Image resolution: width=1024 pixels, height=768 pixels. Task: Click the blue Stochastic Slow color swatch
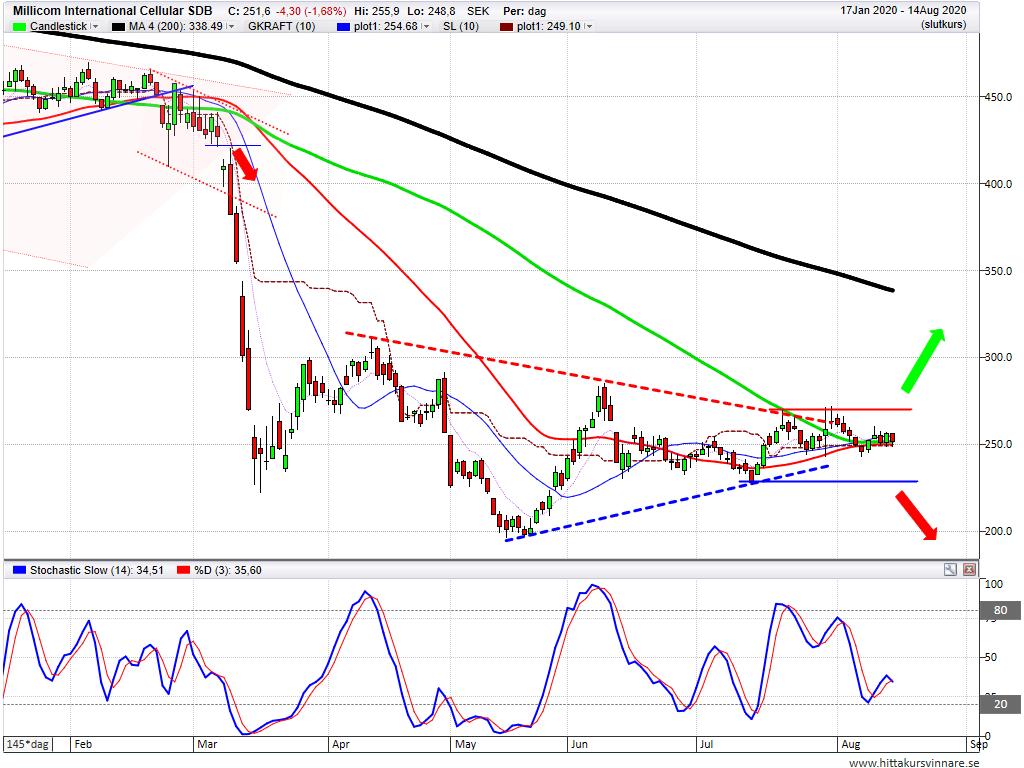[x=20, y=570]
